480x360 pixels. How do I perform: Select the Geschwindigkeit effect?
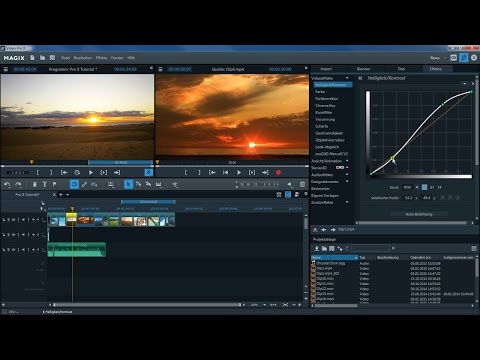[x=329, y=133]
